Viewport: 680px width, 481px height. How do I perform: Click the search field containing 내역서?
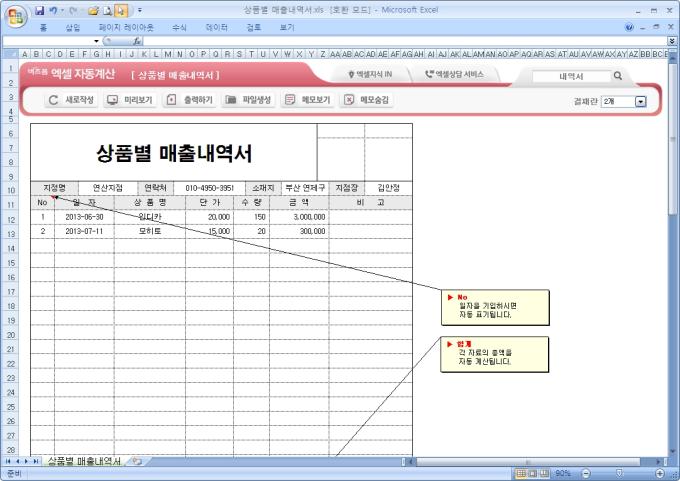coord(571,76)
